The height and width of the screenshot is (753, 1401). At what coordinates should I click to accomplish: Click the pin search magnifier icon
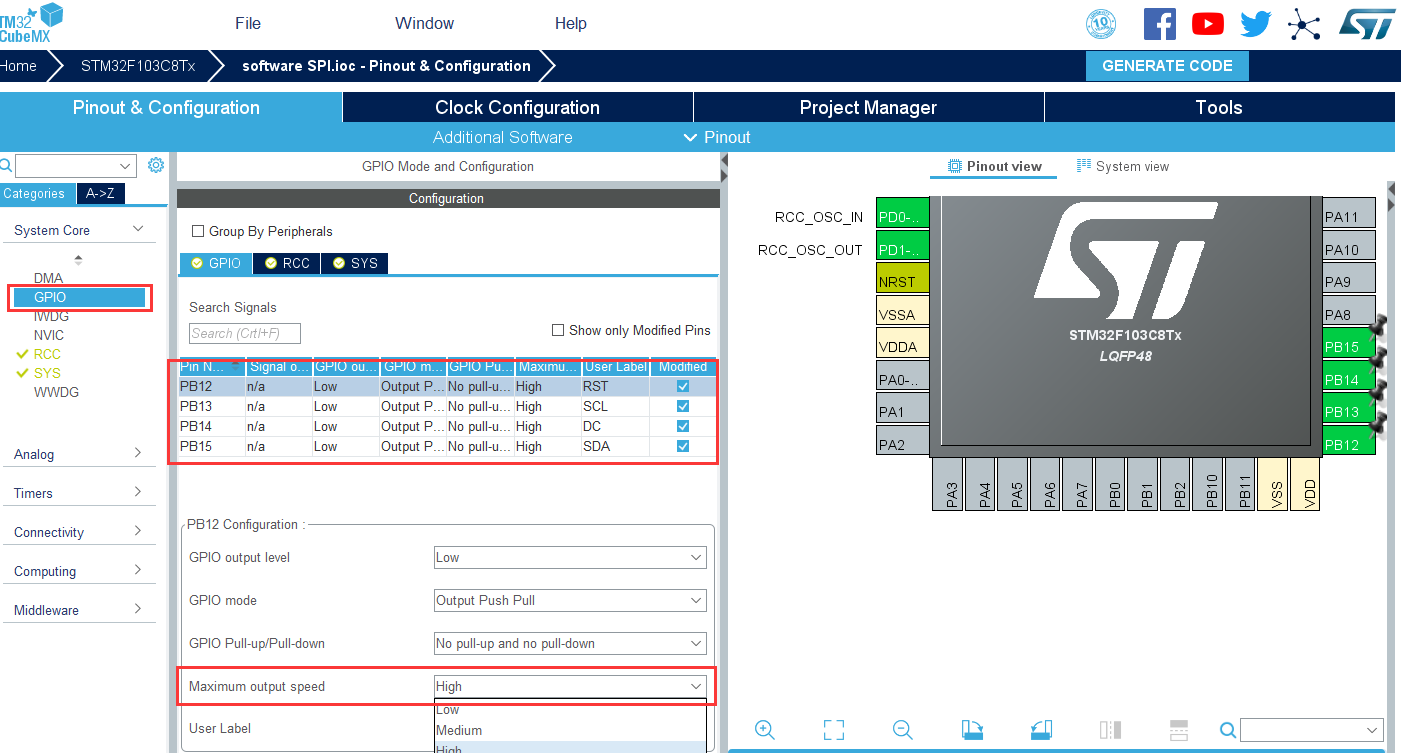coord(1228,729)
